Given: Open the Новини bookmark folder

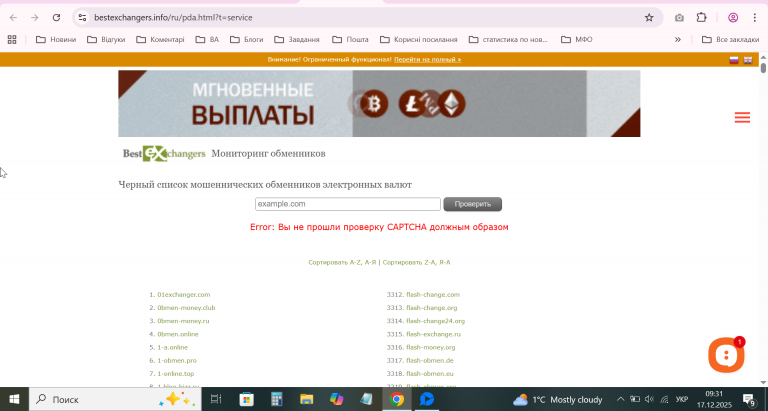Looking at the screenshot, I should click(x=56, y=40).
